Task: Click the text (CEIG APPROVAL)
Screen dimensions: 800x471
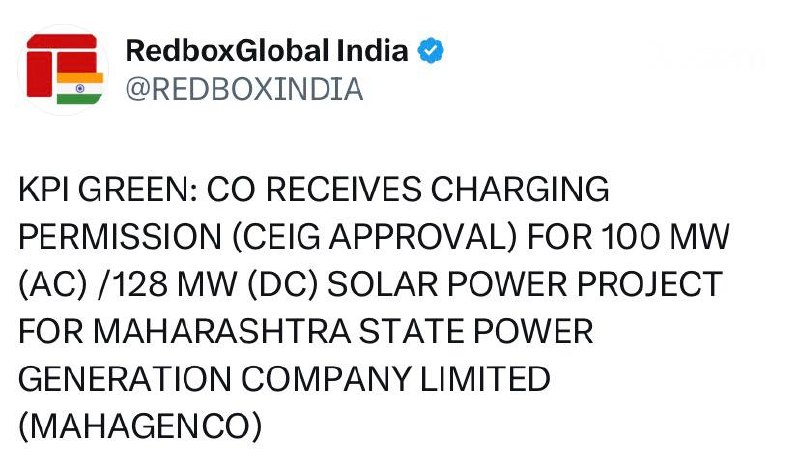Action: (x=375, y=237)
